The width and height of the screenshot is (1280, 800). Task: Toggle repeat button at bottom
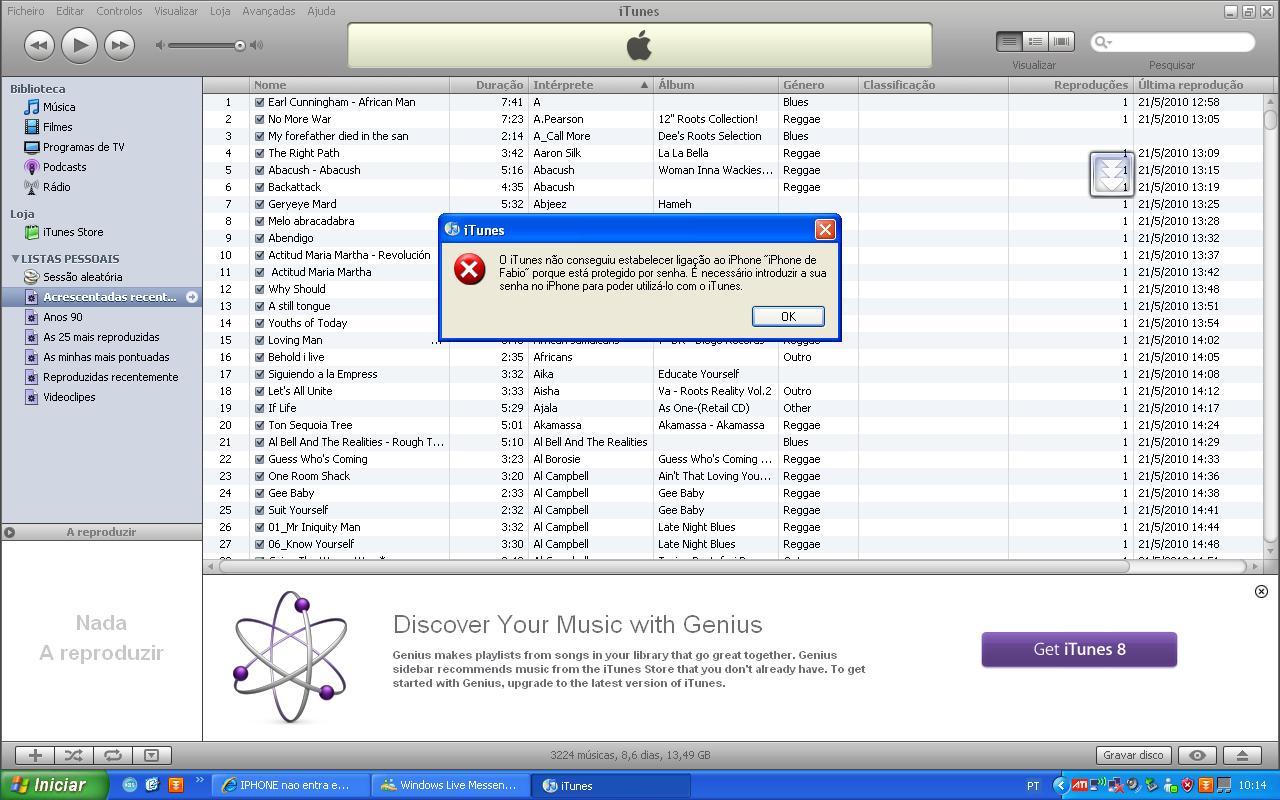pyautogui.click(x=113, y=755)
